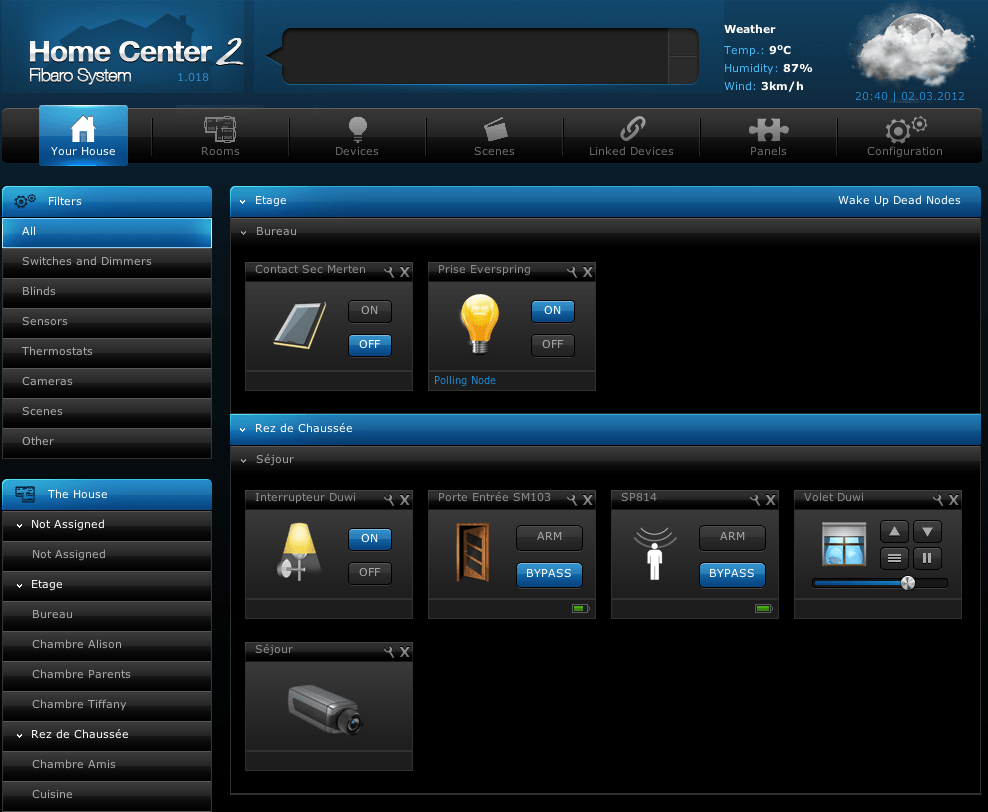
Task: Click the Volet Duwi position slider knob
Action: 908,583
